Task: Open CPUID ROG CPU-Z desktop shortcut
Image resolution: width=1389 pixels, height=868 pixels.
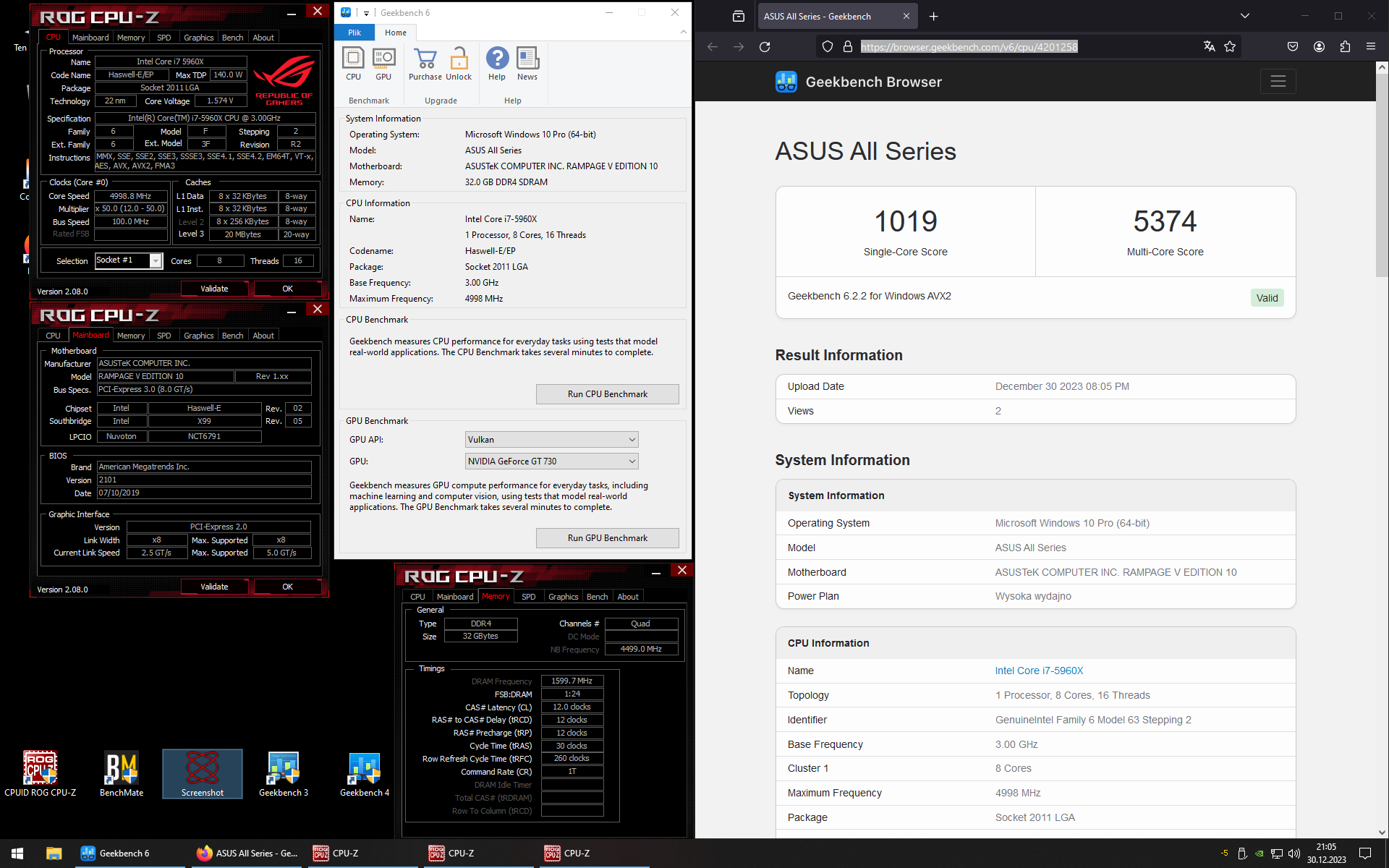Action: (41, 773)
